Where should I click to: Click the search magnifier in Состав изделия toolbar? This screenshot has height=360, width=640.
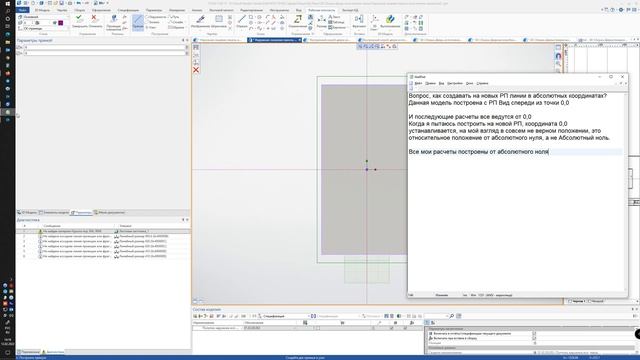[x=451, y=316]
